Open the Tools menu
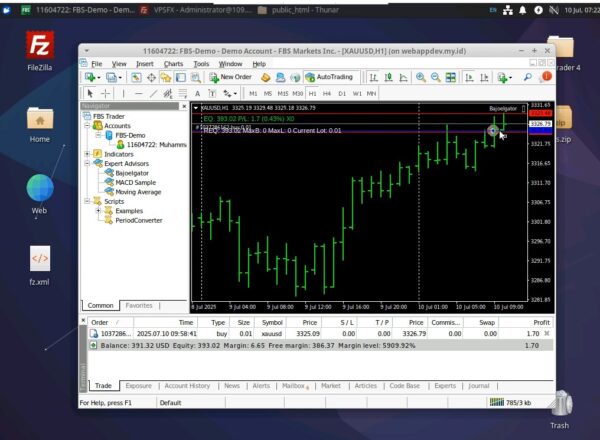This screenshot has width=600, height=440. (201, 64)
